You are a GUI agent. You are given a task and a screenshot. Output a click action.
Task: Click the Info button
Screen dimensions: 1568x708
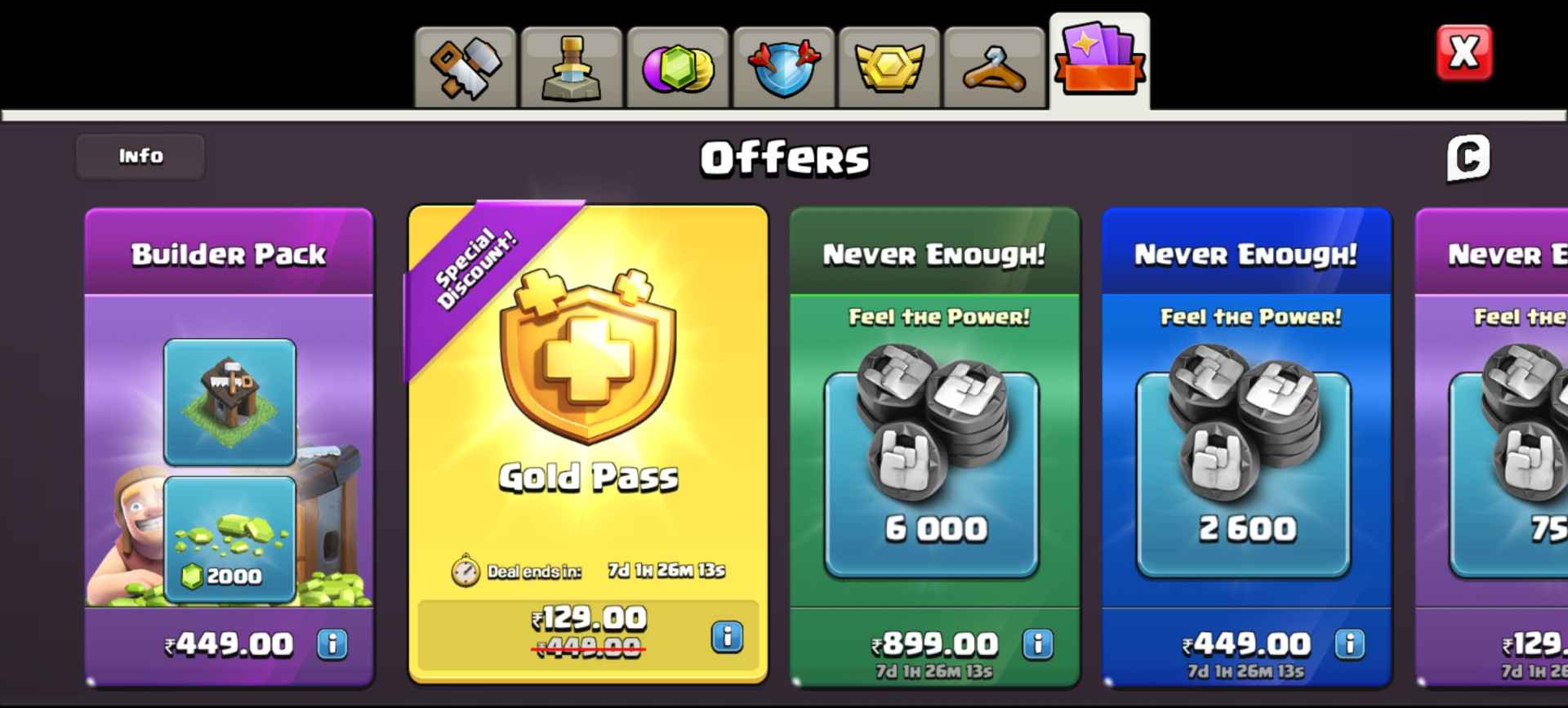tap(140, 156)
